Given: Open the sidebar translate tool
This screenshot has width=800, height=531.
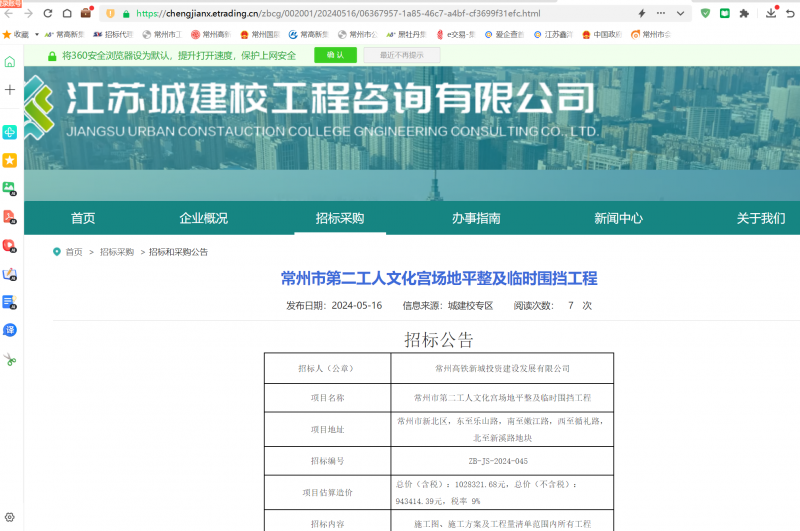Looking at the screenshot, I should click(x=10, y=329).
